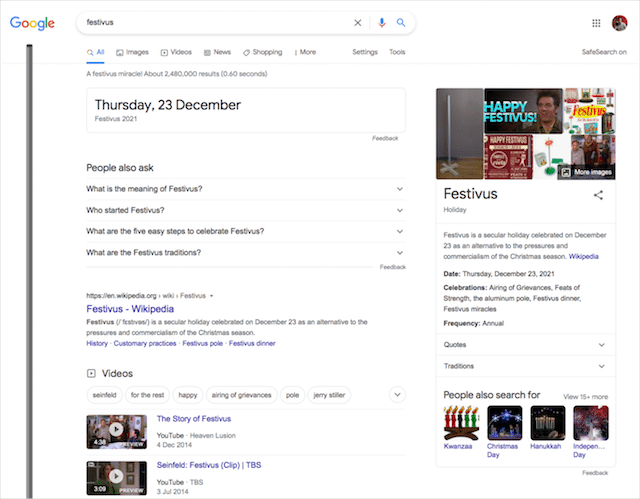Click the Thursday, 23 December heading

click(168, 105)
